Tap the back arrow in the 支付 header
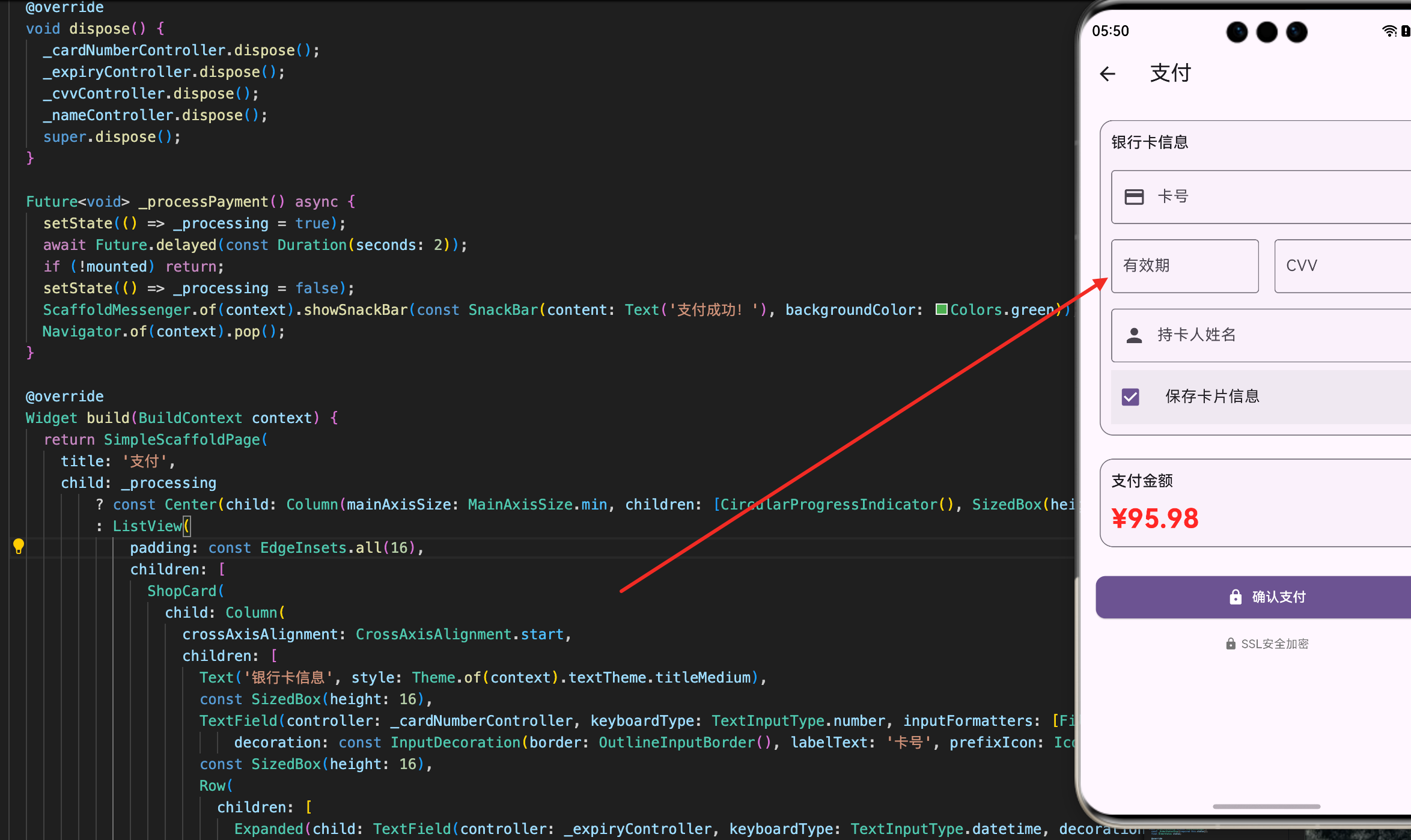The image size is (1411, 840). tap(1108, 74)
